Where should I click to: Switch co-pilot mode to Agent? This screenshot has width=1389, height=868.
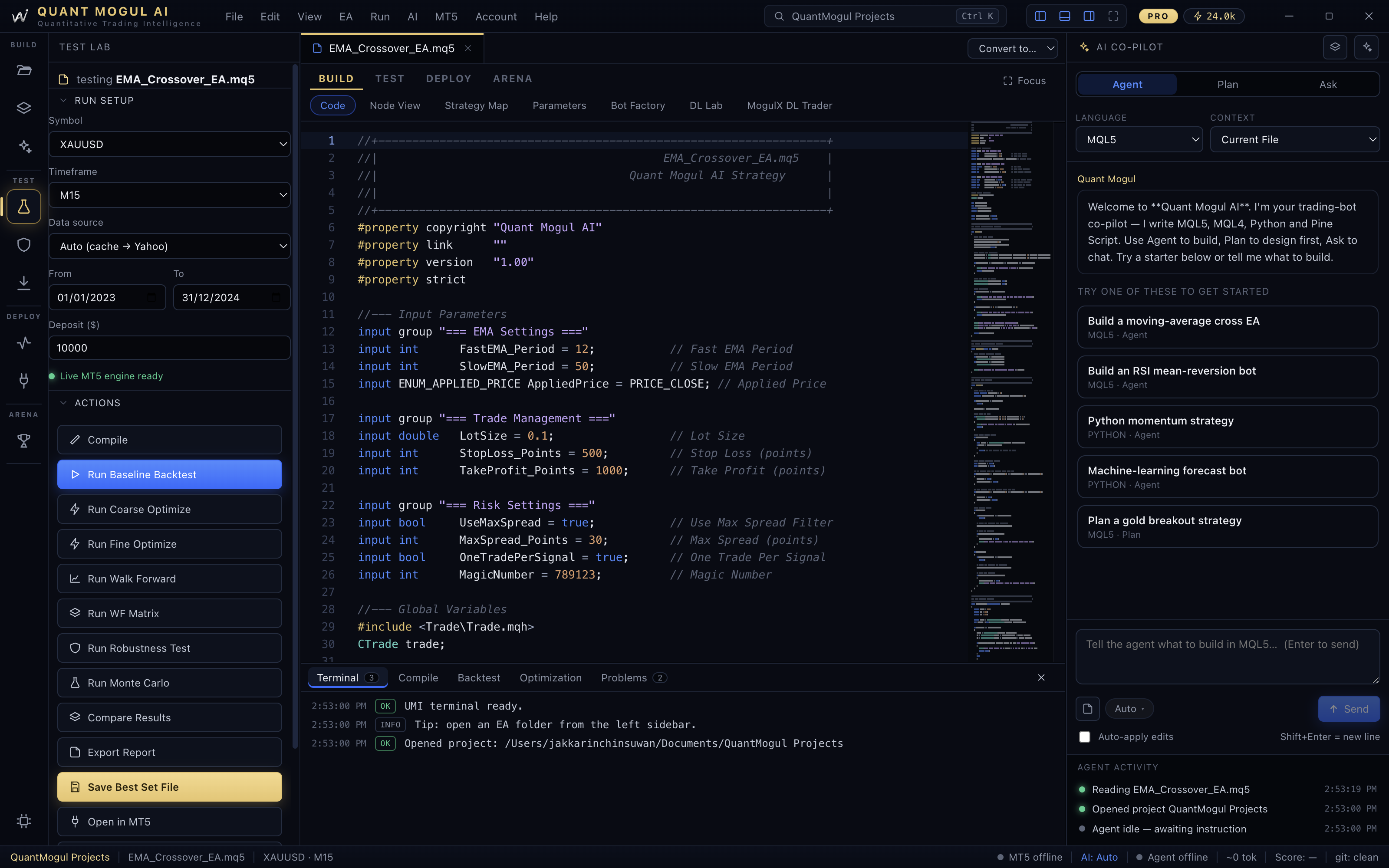[x=1127, y=84]
